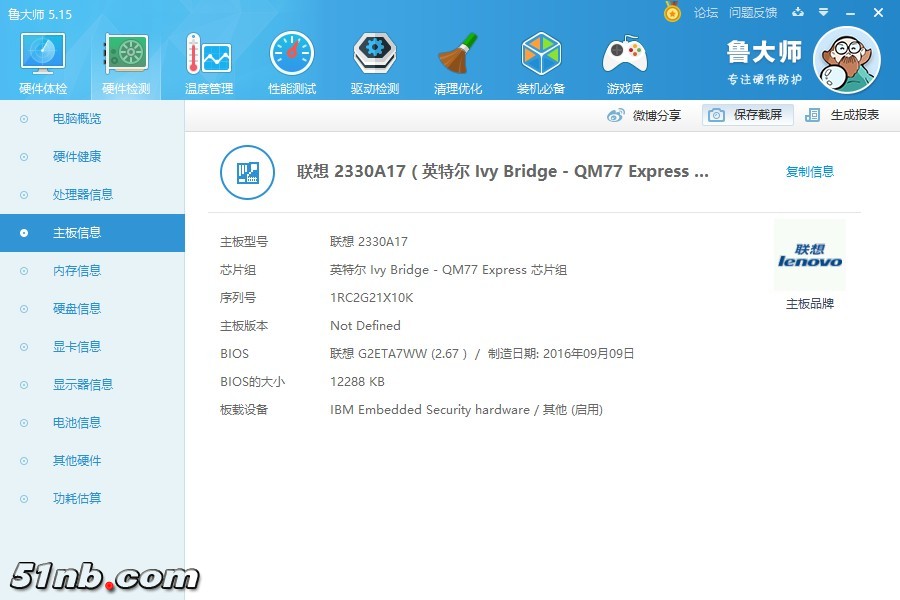This screenshot has width=900, height=600.
Task: Go to 内存信息 in the sidebar
Action: (77, 271)
